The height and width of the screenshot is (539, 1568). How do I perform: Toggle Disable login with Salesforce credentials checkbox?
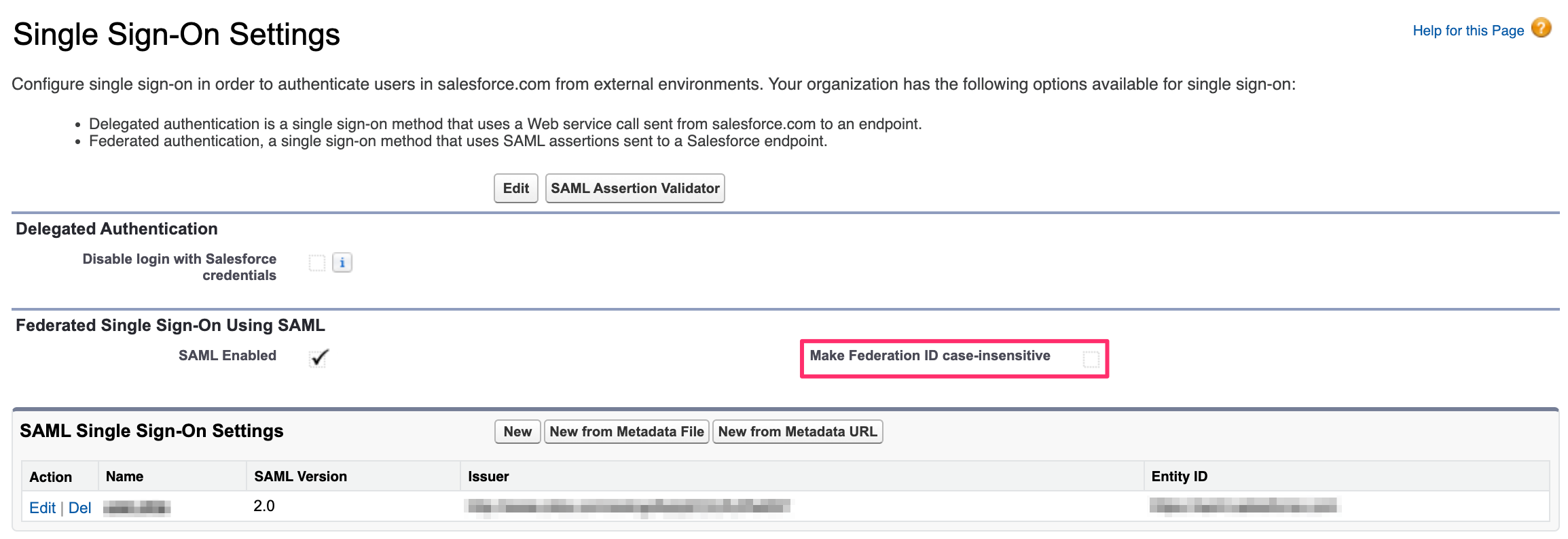tap(317, 262)
